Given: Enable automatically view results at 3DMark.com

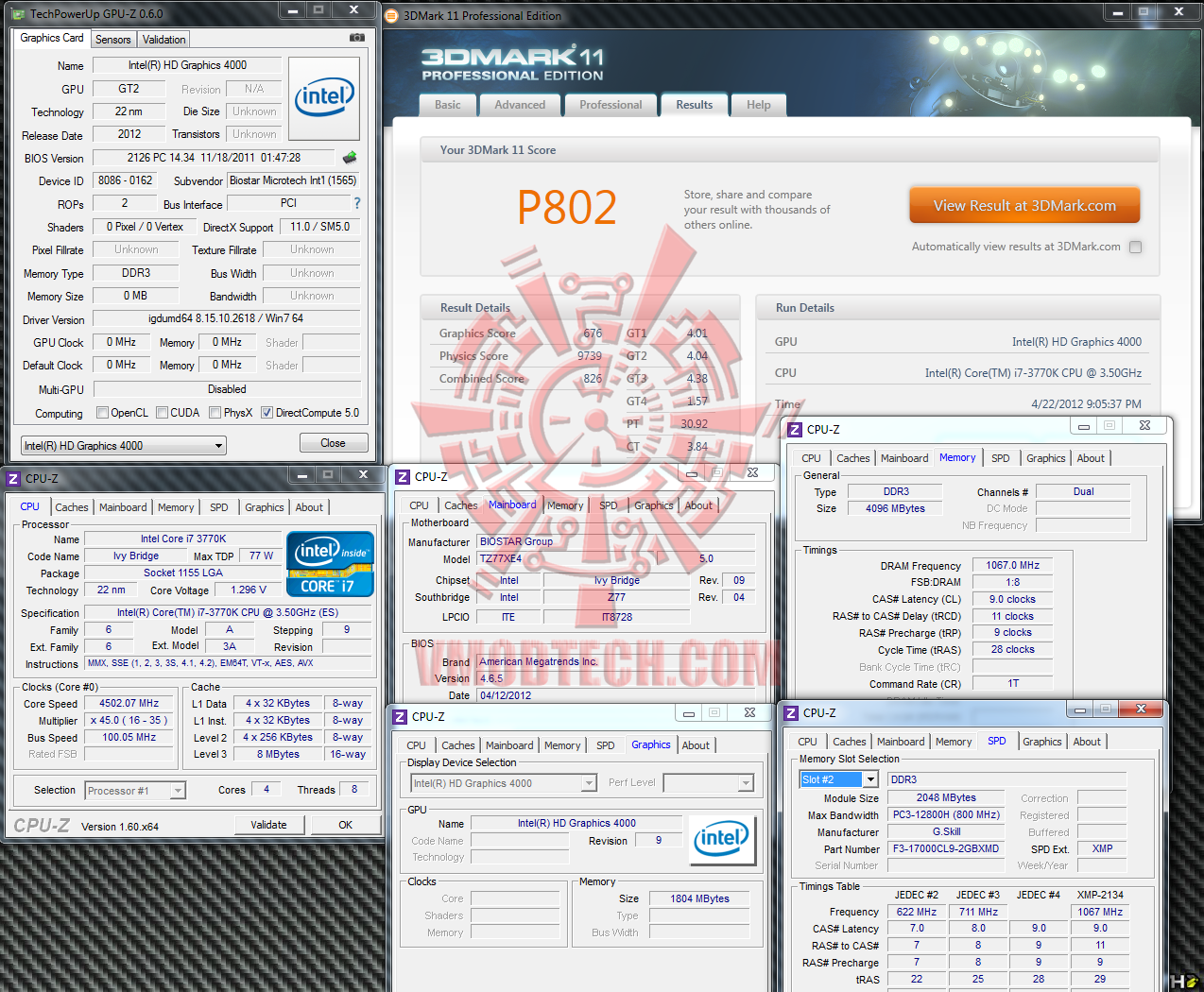Looking at the screenshot, I should click(1136, 247).
